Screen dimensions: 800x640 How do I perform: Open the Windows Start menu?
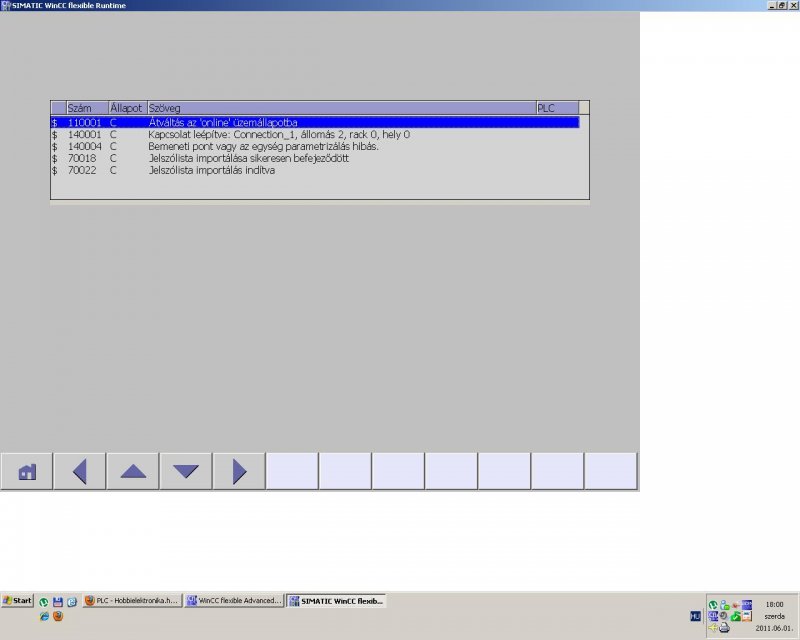coord(17,600)
